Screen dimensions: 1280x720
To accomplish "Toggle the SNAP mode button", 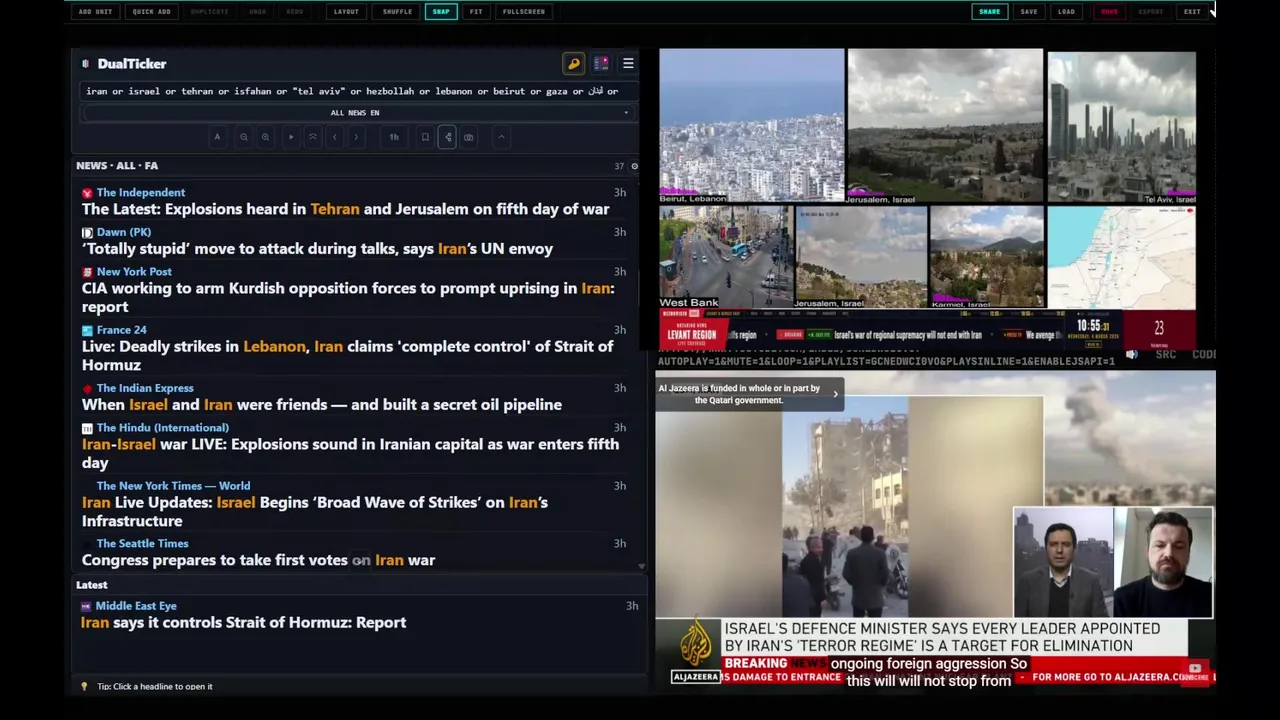I will coord(441,12).
